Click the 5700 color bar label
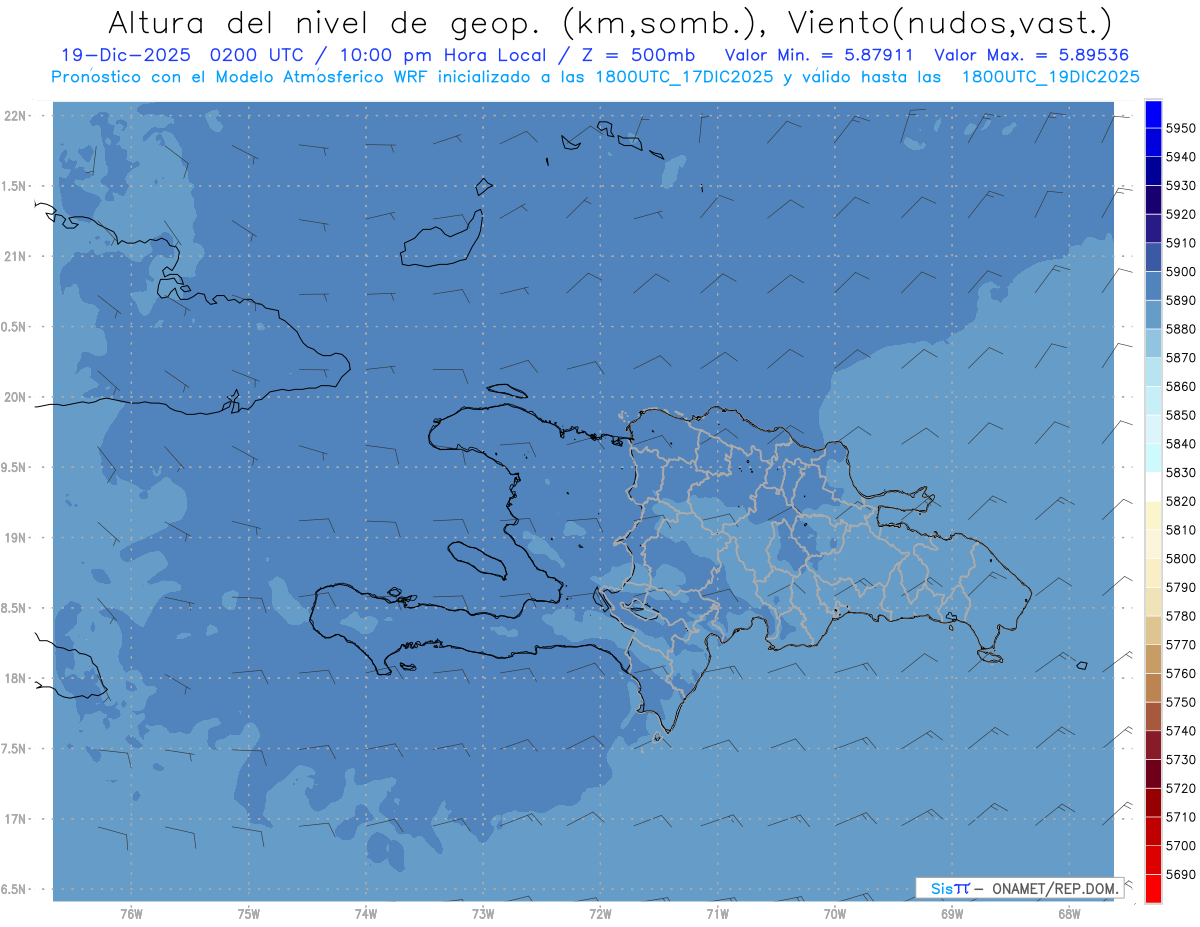The image size is (1200, 927). tap(1181, 845)
